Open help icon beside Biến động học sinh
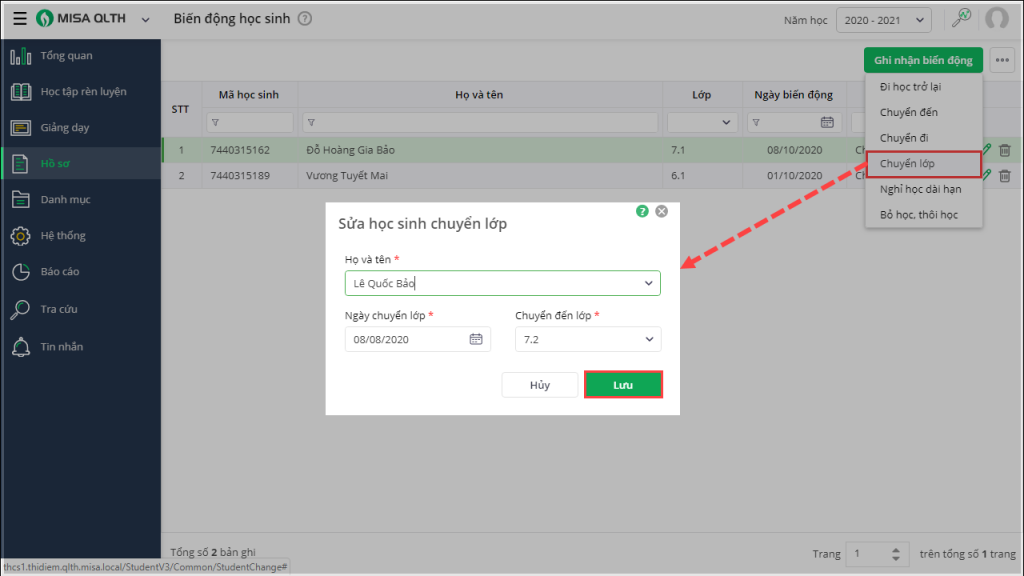 [304, 18]
